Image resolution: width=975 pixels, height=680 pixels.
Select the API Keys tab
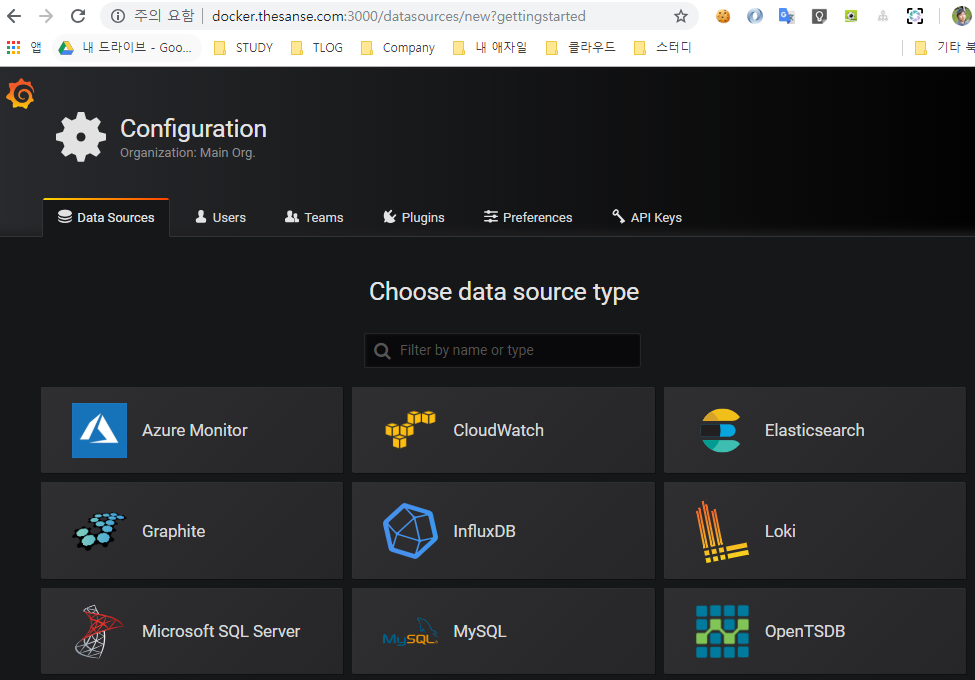click(647, 217)
